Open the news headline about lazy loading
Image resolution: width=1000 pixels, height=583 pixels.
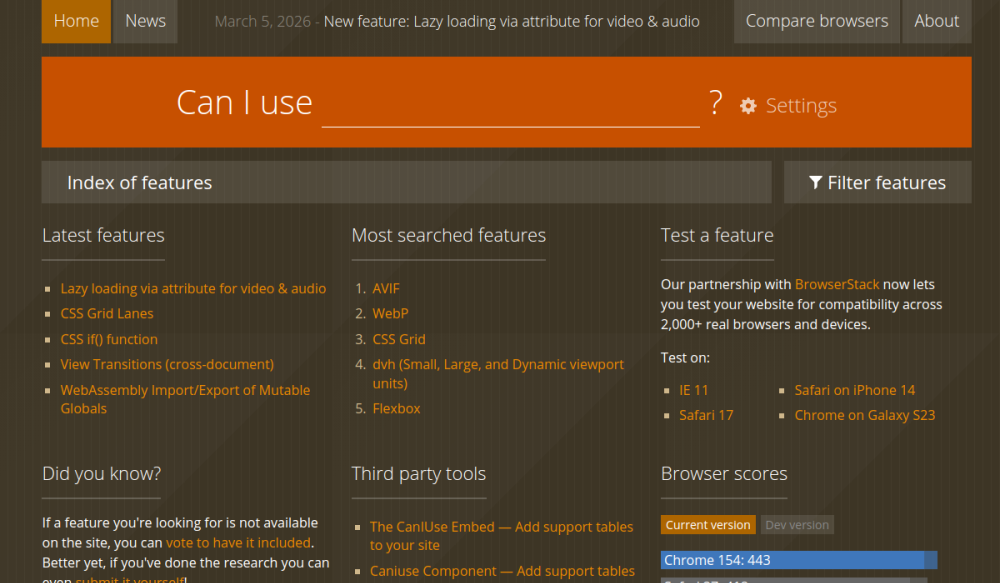coord(511,22)
